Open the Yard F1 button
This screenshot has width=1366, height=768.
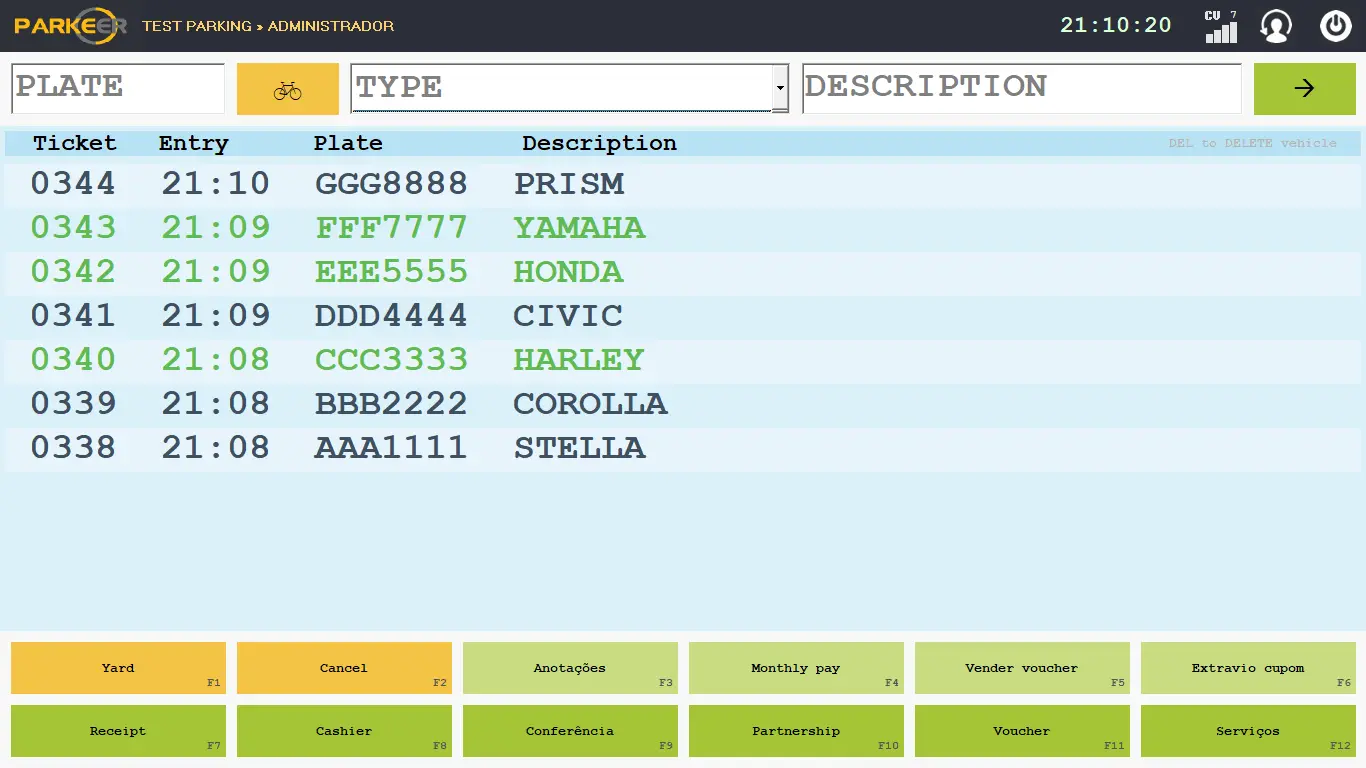(x=118, y=668)
